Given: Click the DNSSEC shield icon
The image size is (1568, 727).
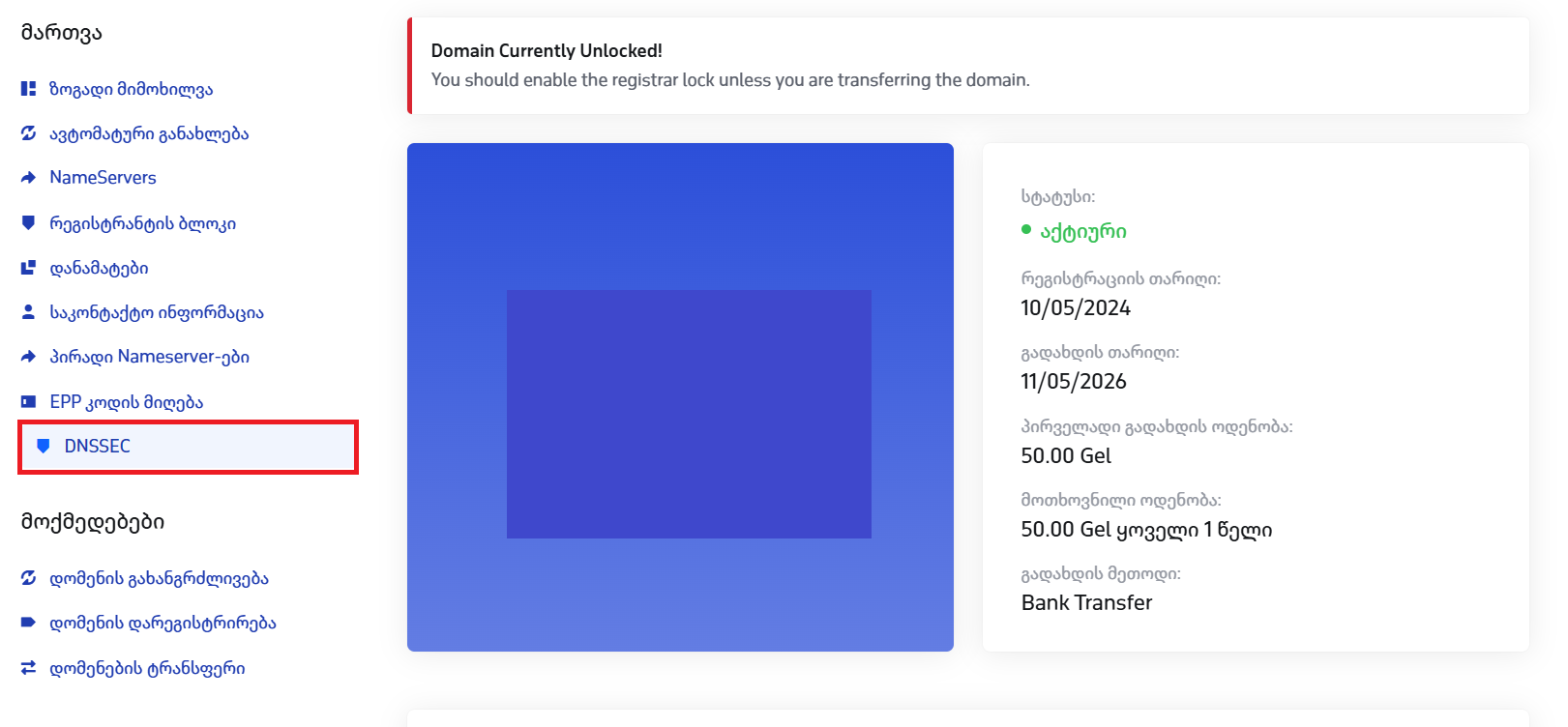Looking at the screenshot, I should (44, 446).
